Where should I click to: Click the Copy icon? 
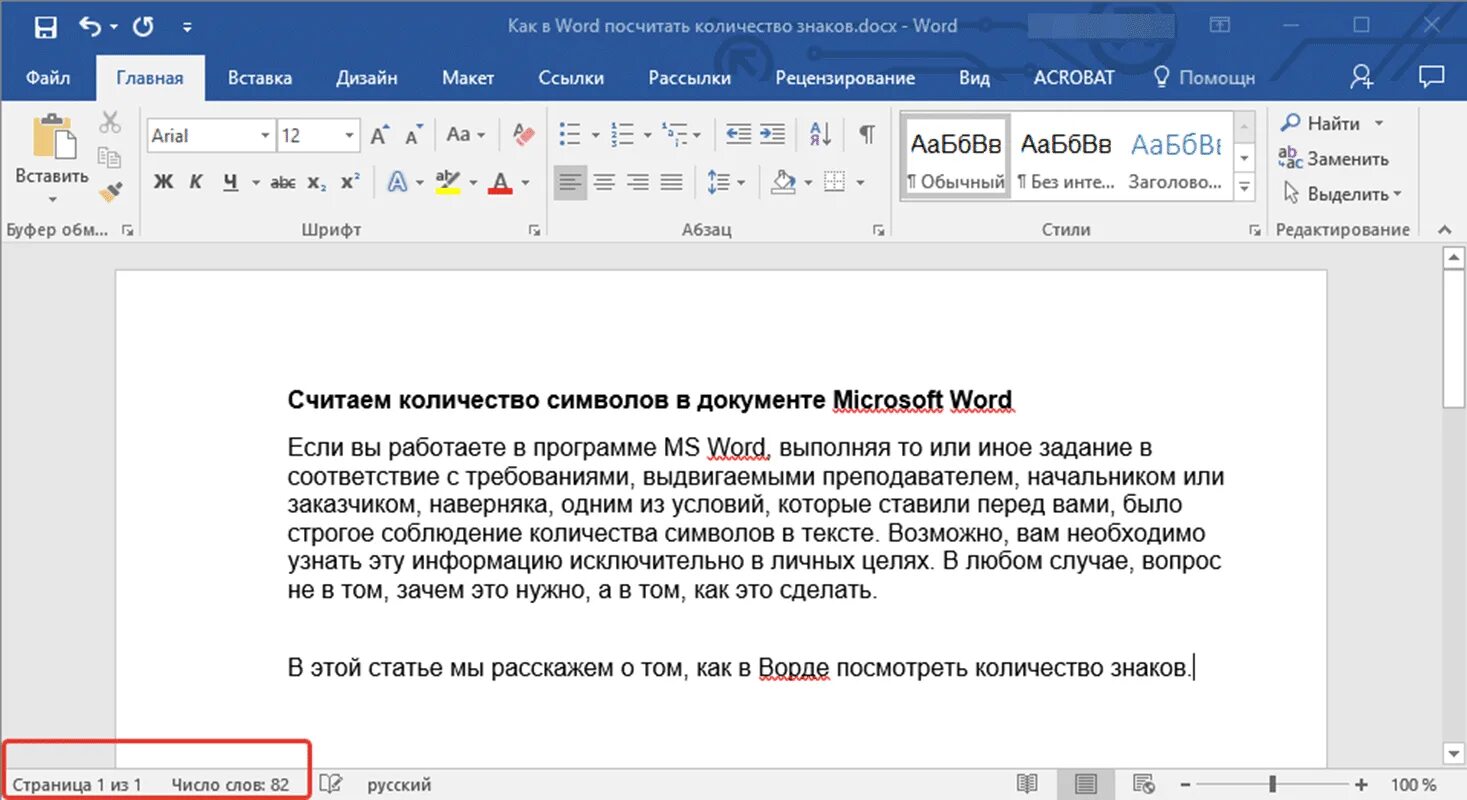click(x=110, y=157)
